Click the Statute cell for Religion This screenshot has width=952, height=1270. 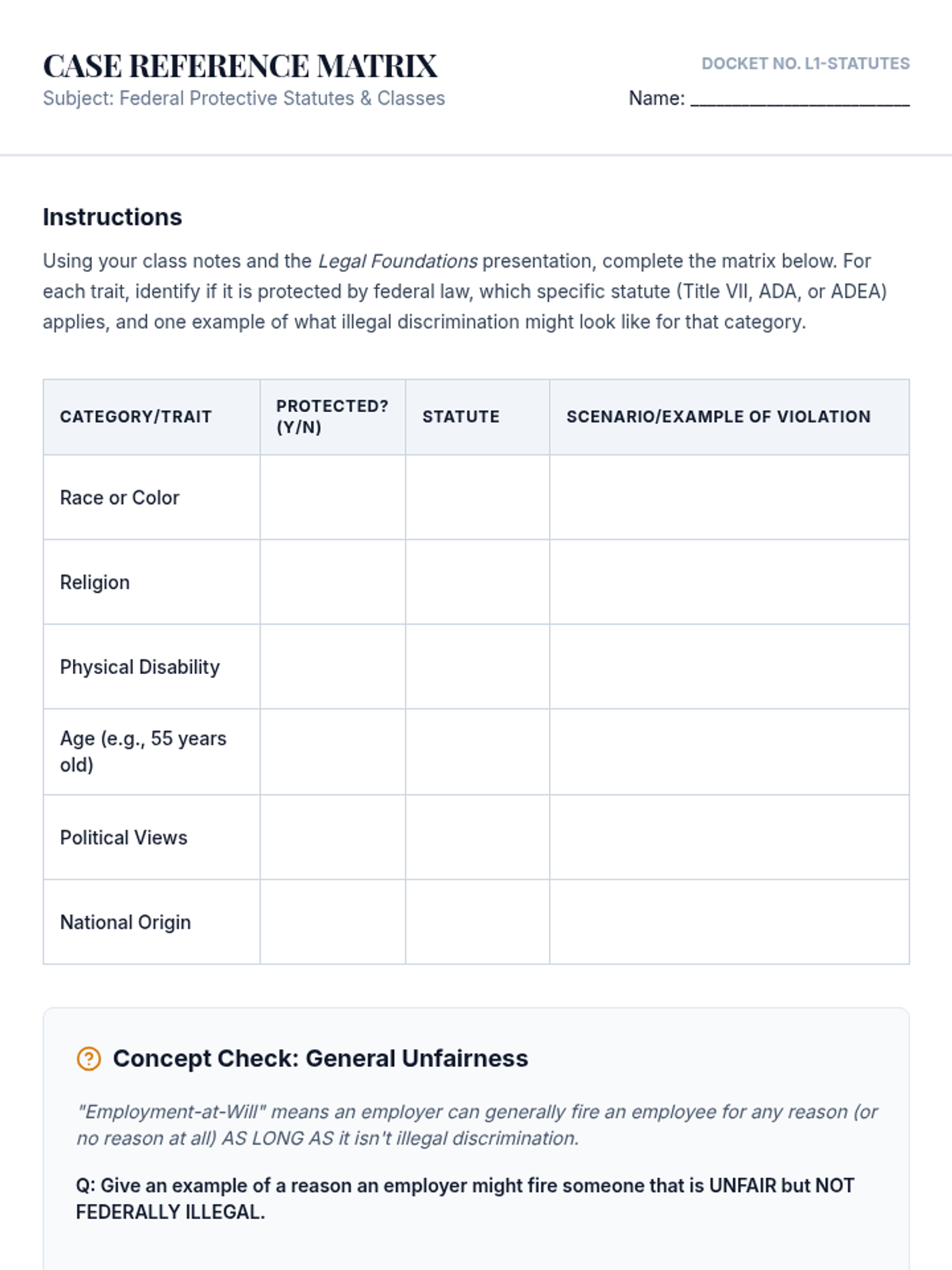click(477, 583)
